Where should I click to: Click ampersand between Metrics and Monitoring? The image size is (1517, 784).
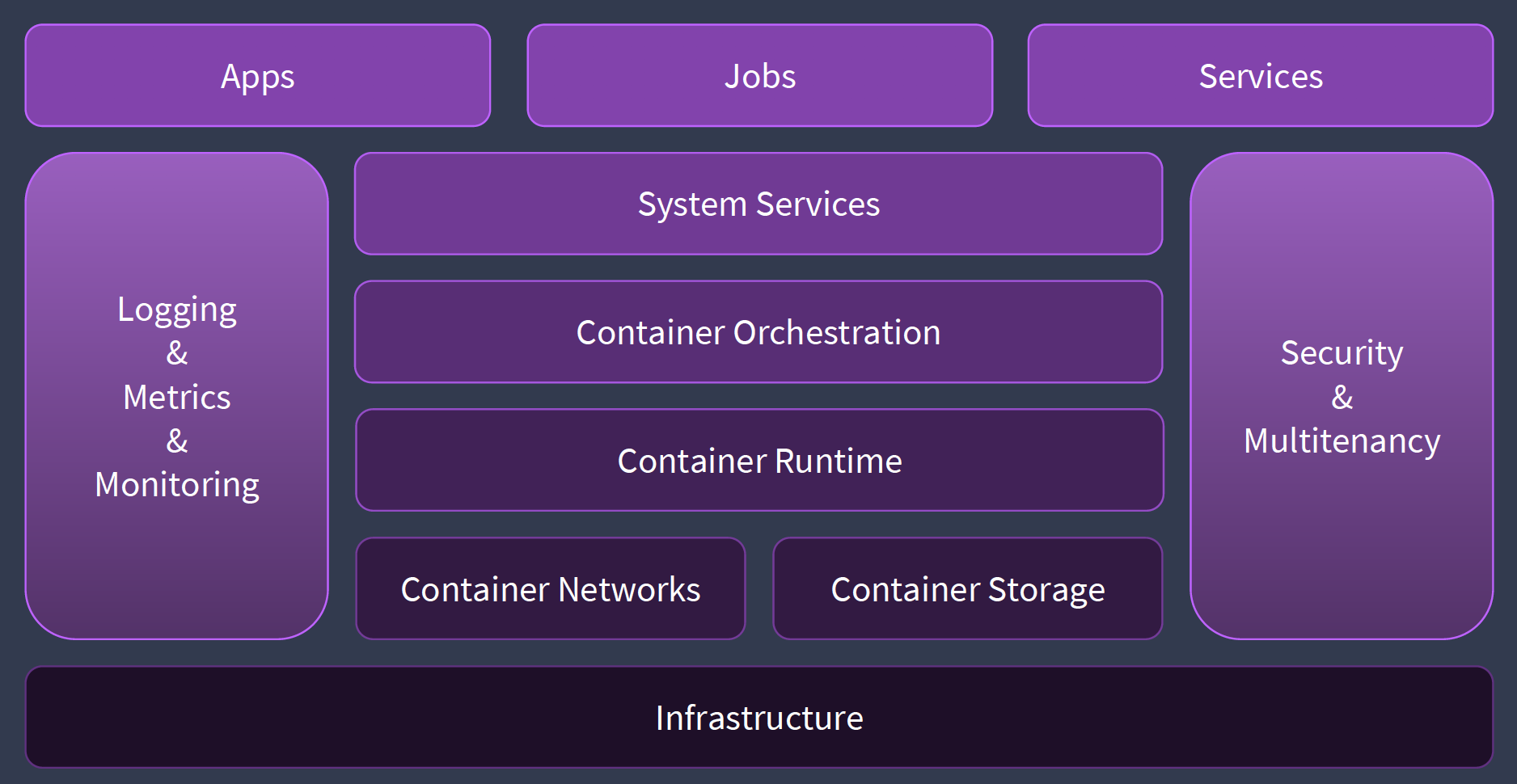[177, 441]
